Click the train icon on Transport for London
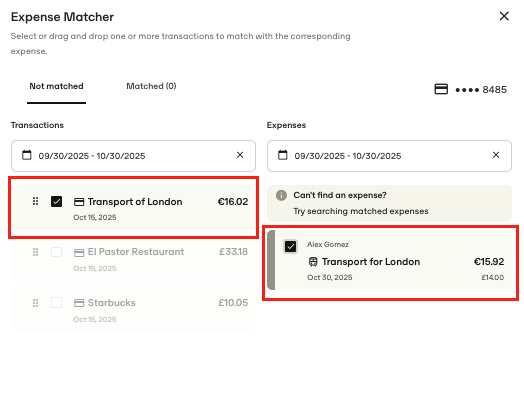The width and height of the screenshot is (524, 399). coord(313,262)
